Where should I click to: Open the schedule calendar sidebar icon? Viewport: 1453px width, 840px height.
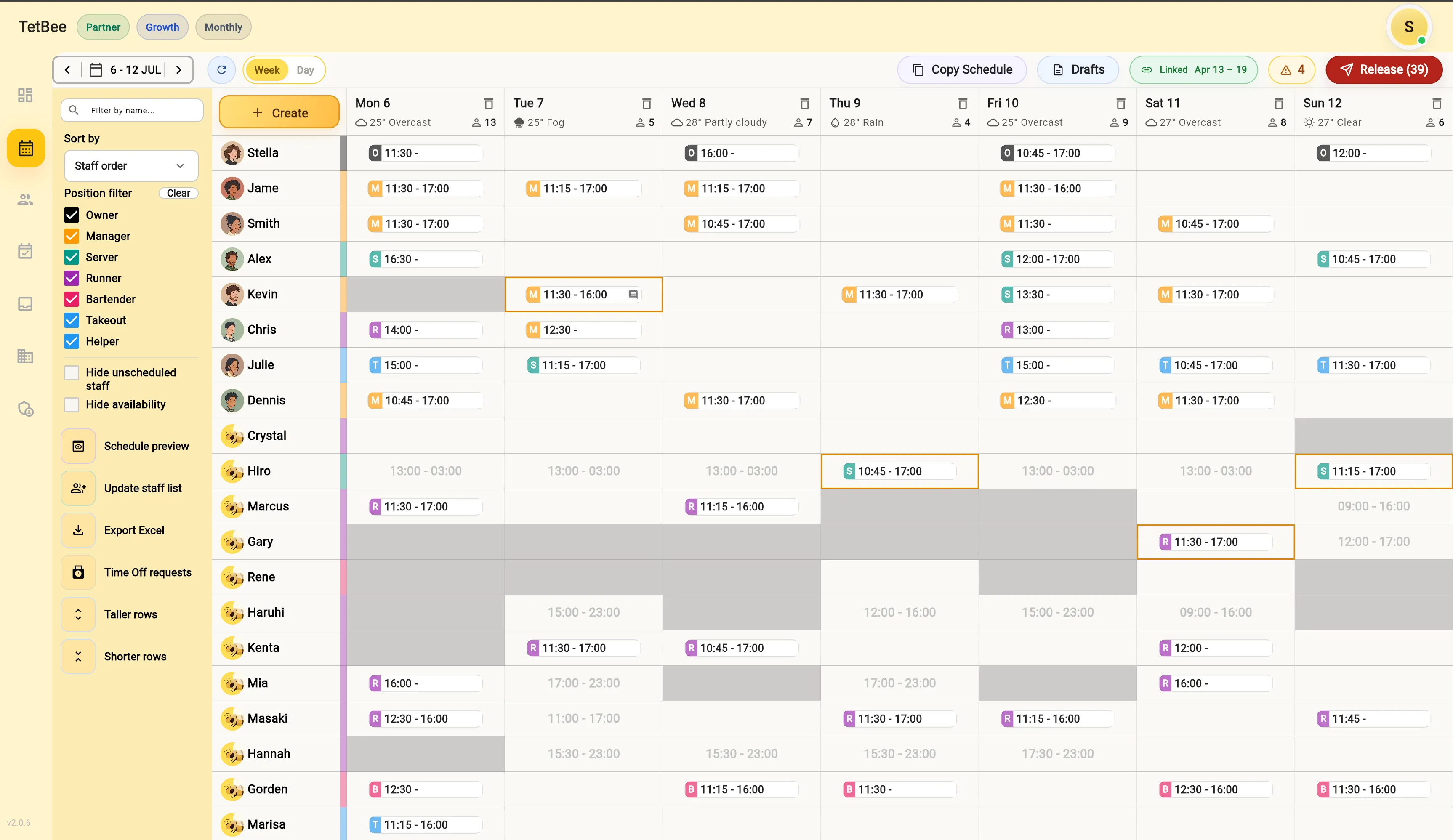[25, 148]
